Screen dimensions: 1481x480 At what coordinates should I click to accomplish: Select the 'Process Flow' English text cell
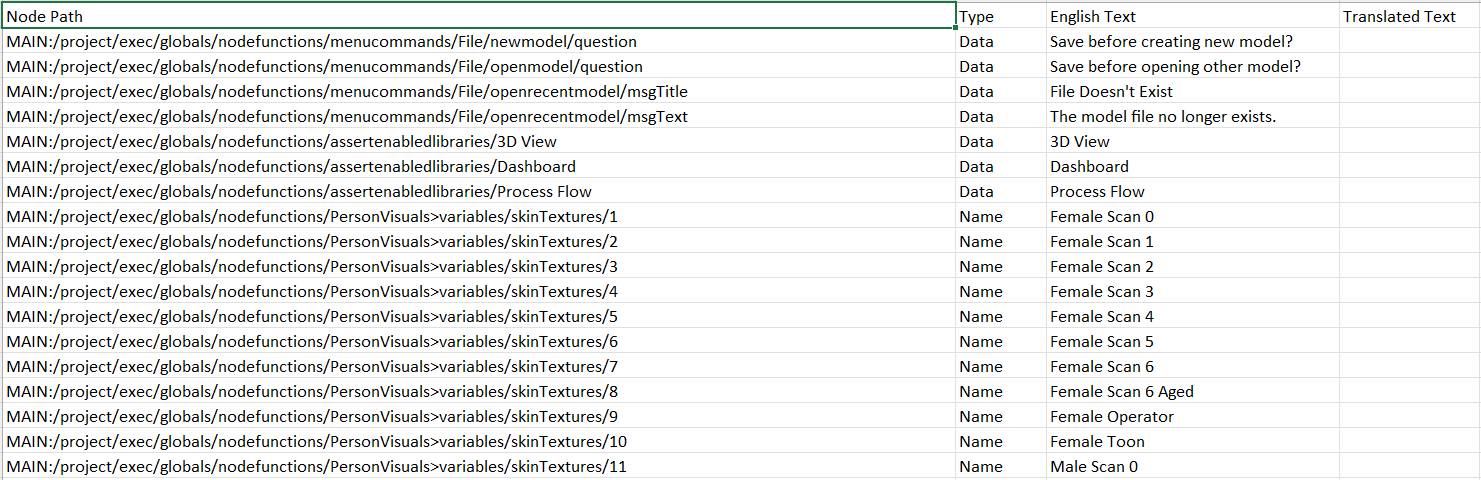[x=1193, y=191]
